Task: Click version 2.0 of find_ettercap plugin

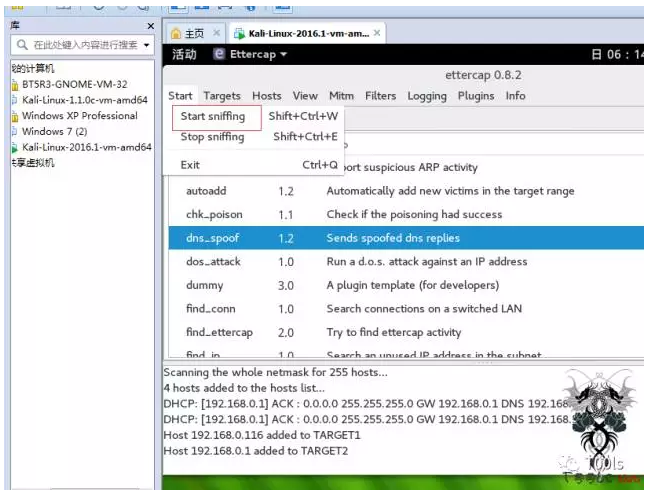Action: coord(286,333)
